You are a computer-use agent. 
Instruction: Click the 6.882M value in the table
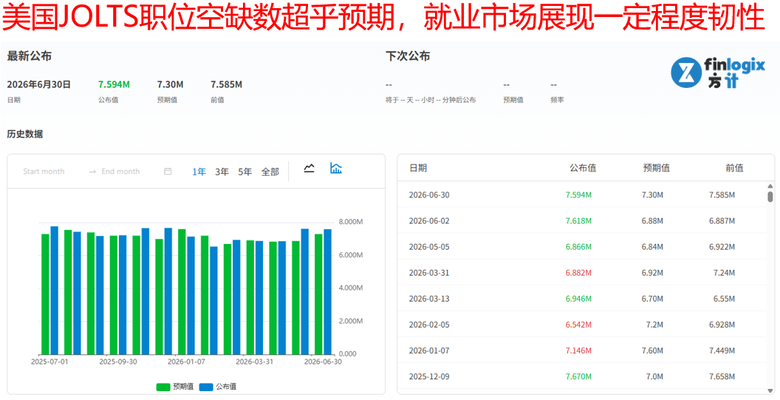pyautogui.click(x=579, y=273)
